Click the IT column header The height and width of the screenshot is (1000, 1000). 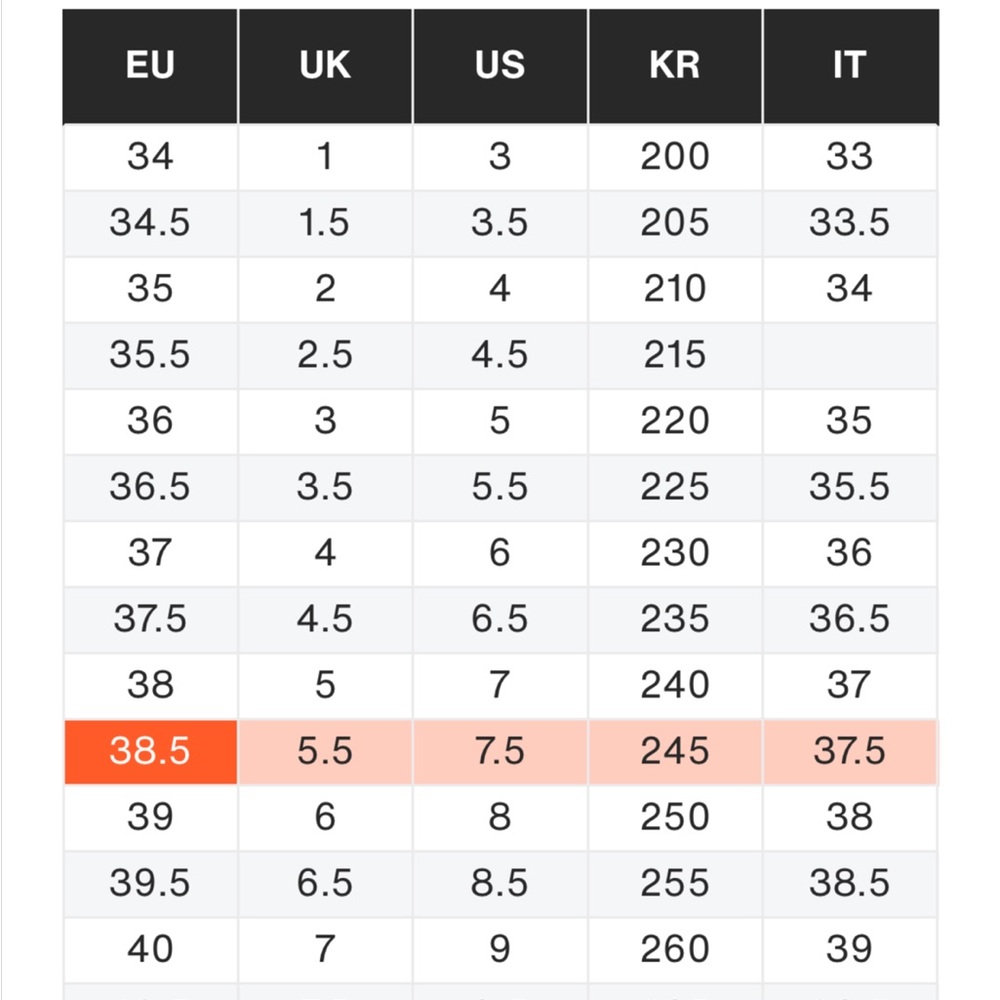[x=850, y=66]
